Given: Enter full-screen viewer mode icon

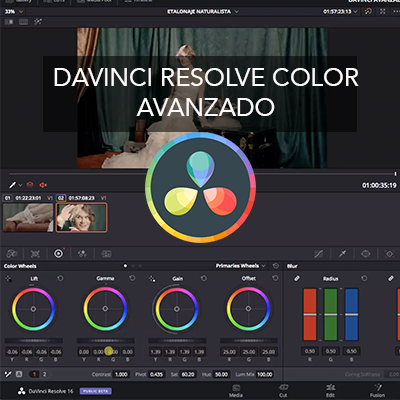Looking at the screenshot, I should tap(383, 11).
